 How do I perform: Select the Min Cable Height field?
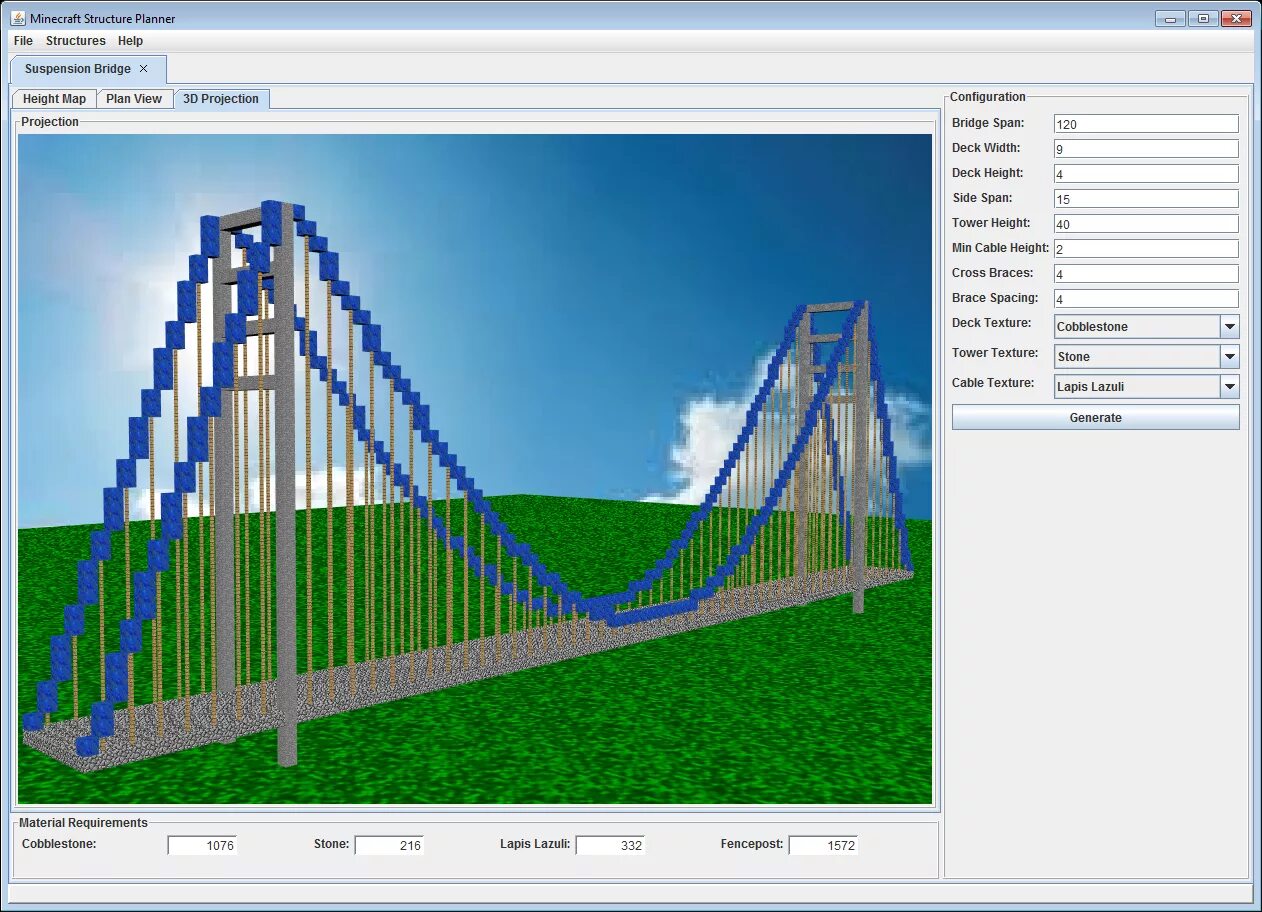(x=1146, y=249)
